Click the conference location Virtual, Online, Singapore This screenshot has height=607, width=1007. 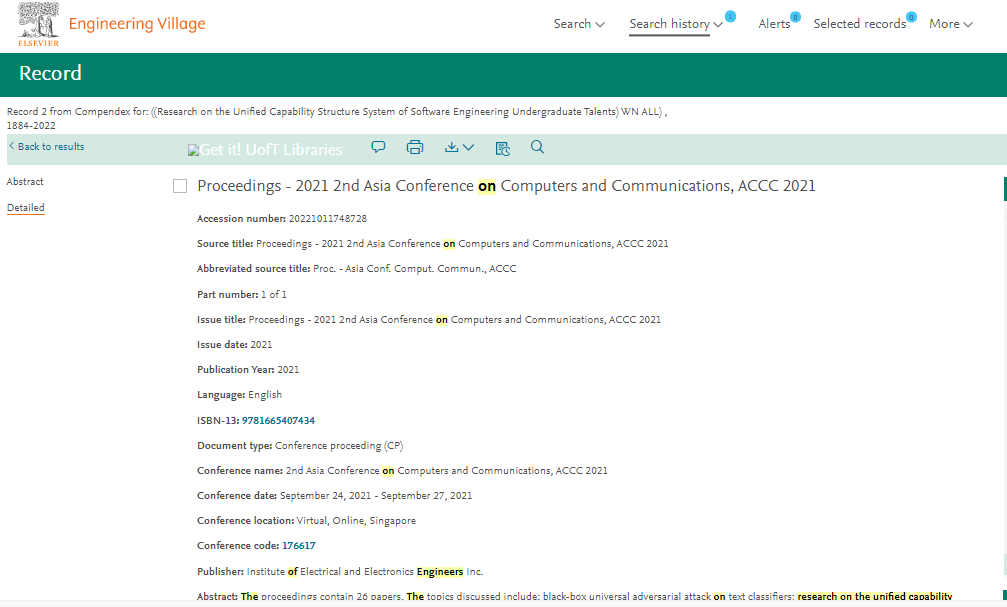click(356, 521)
